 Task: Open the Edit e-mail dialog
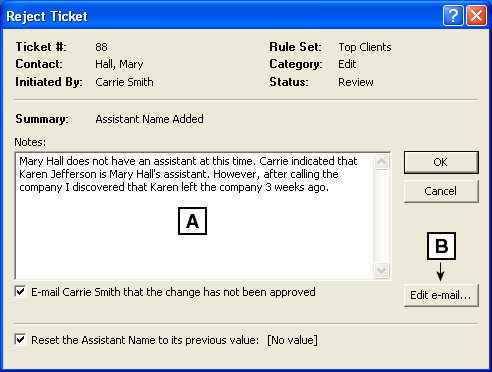pyautogui.click(x=441, y=295)
